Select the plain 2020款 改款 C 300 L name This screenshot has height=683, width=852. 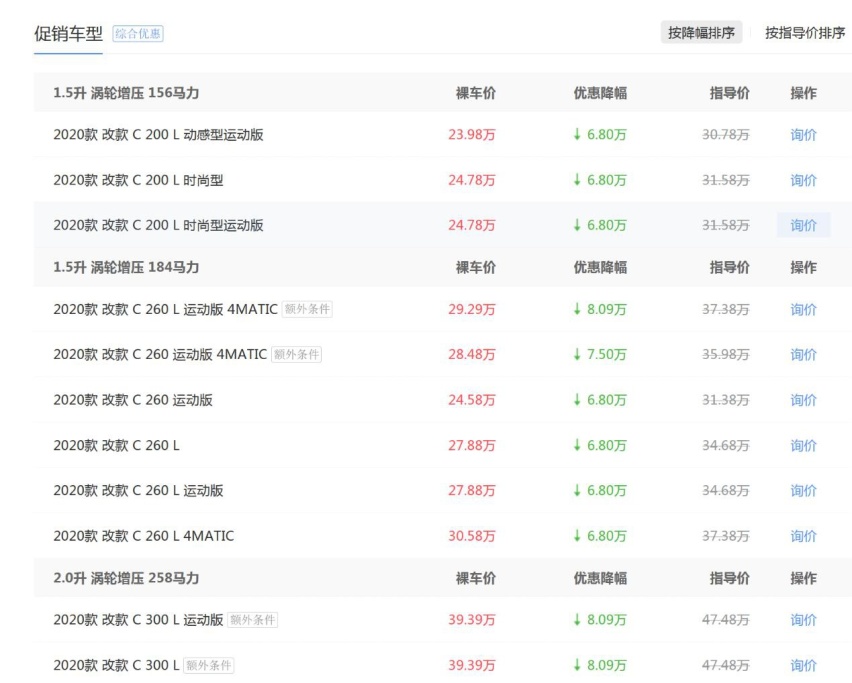(116, 665)
